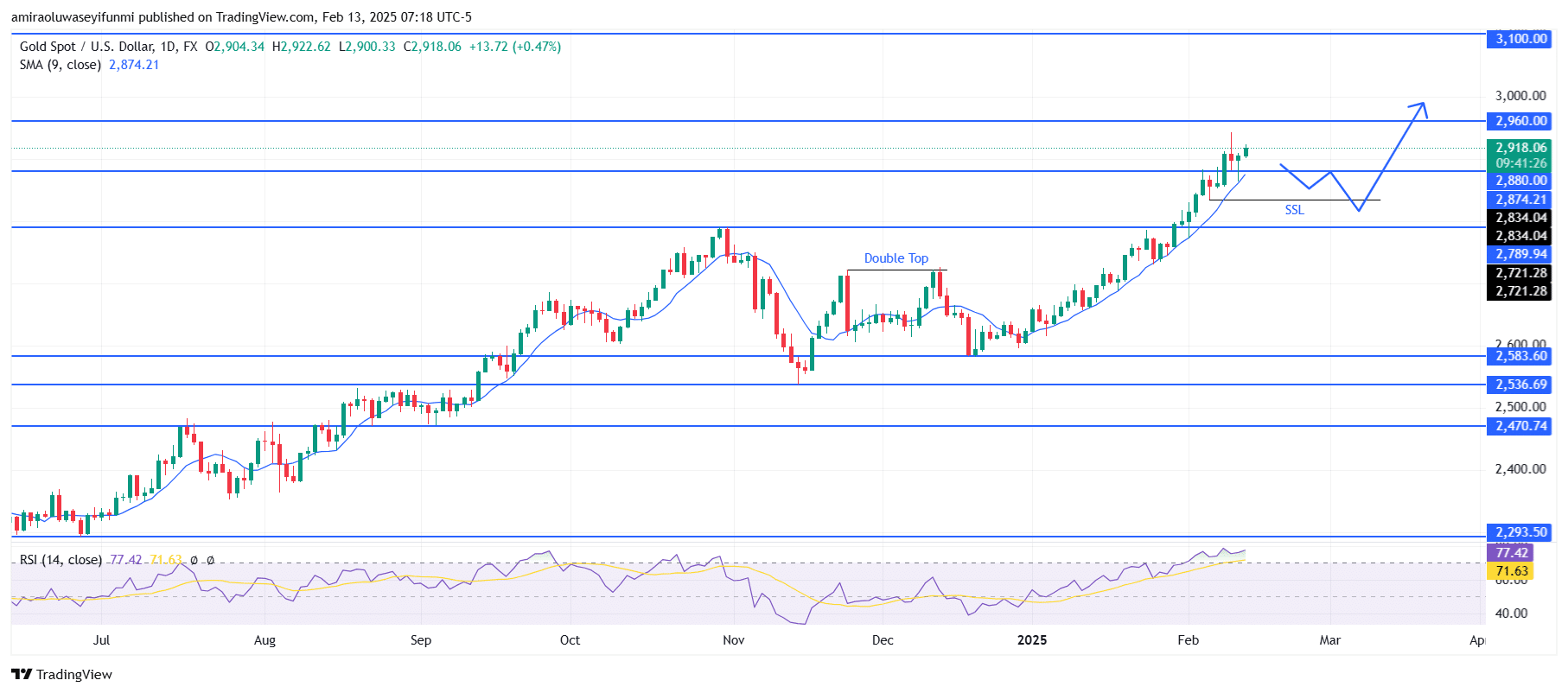
Task: Click the open value O2,904.34
Action: point(234,47)
